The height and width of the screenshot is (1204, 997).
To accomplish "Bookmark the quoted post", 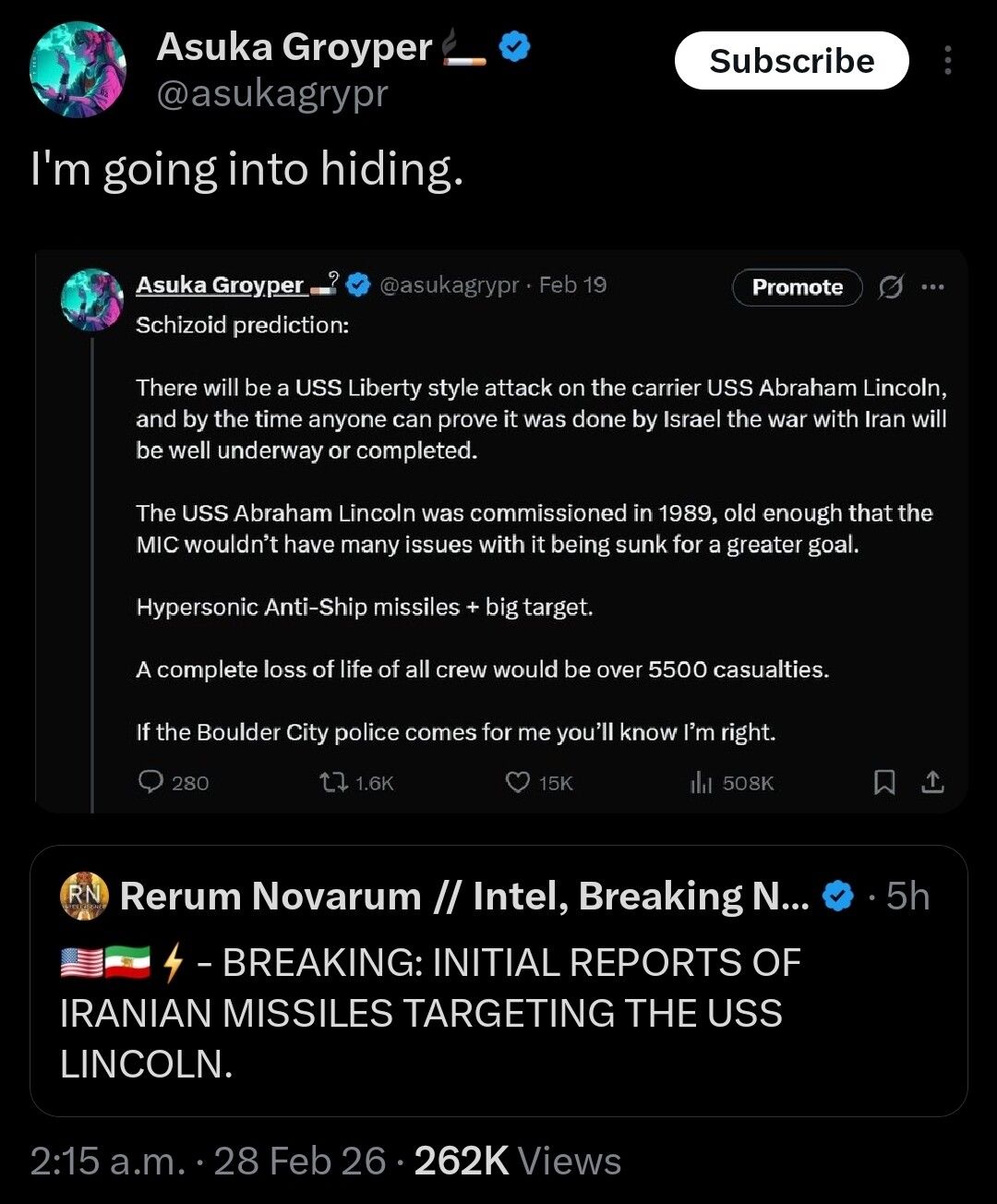I will pos(883,783).
